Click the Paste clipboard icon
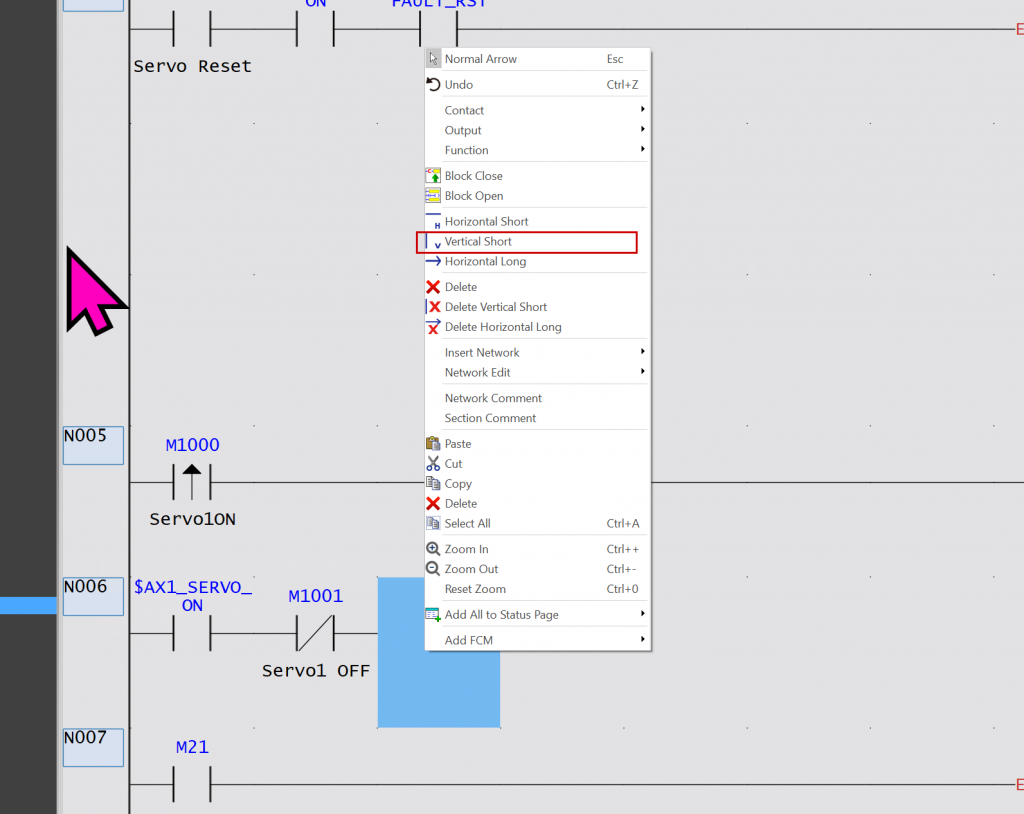1024x814 pixels. coord(433,444)
